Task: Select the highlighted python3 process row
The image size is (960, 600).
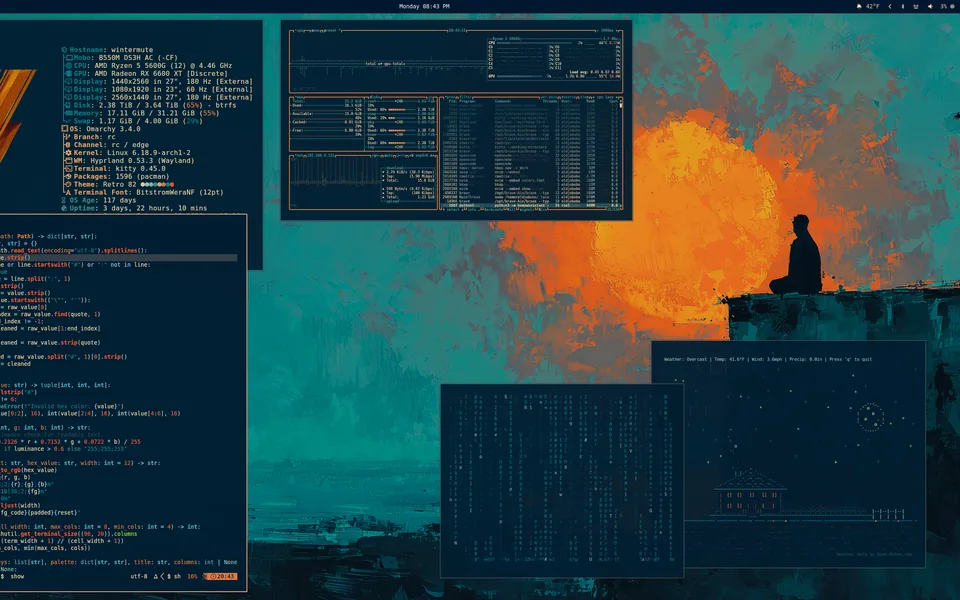Action: 531,205
